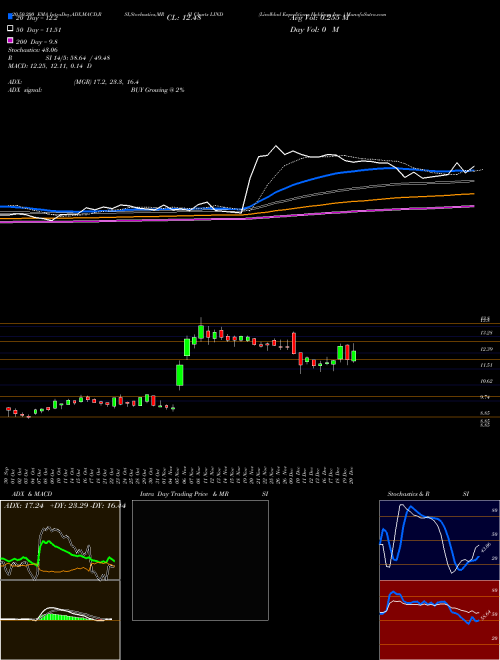Select the '20 Day = 12.2' label
The height and width of the screenshot is (660, 500).
click(39, 19)
